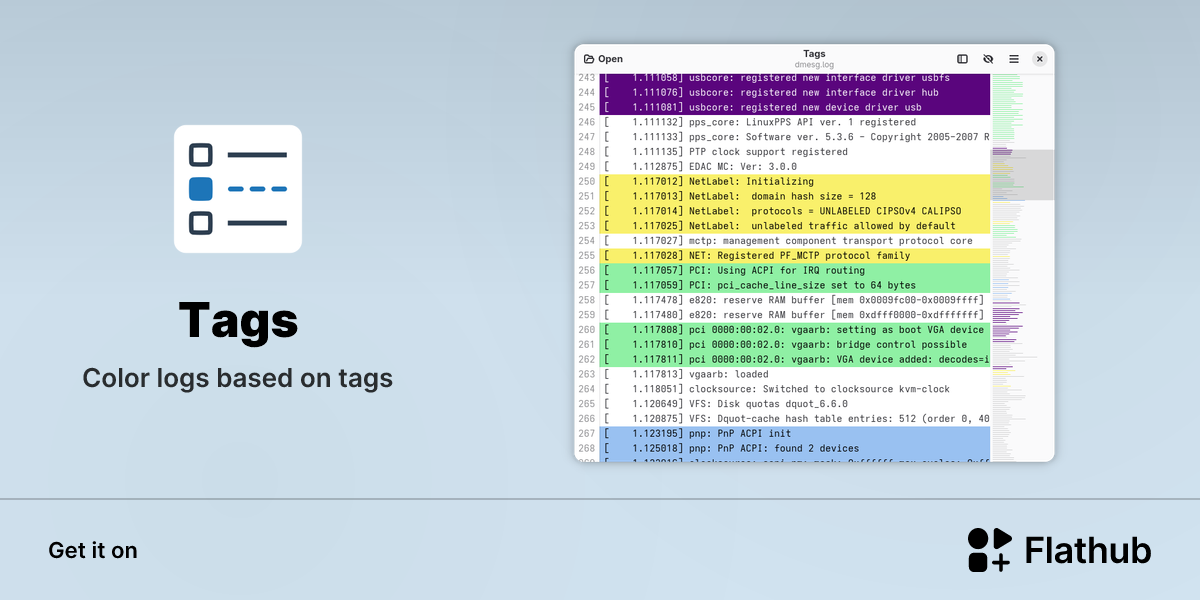Viewport: 1200px width, 600px height.
Task: Click the Flathub wordmark text
Action: tap(1088, 550)
